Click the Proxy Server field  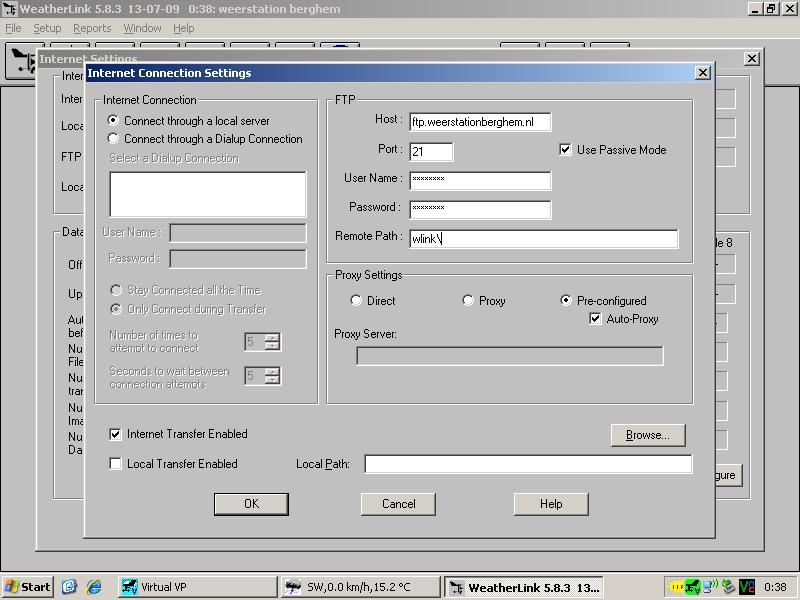(510, 356)
